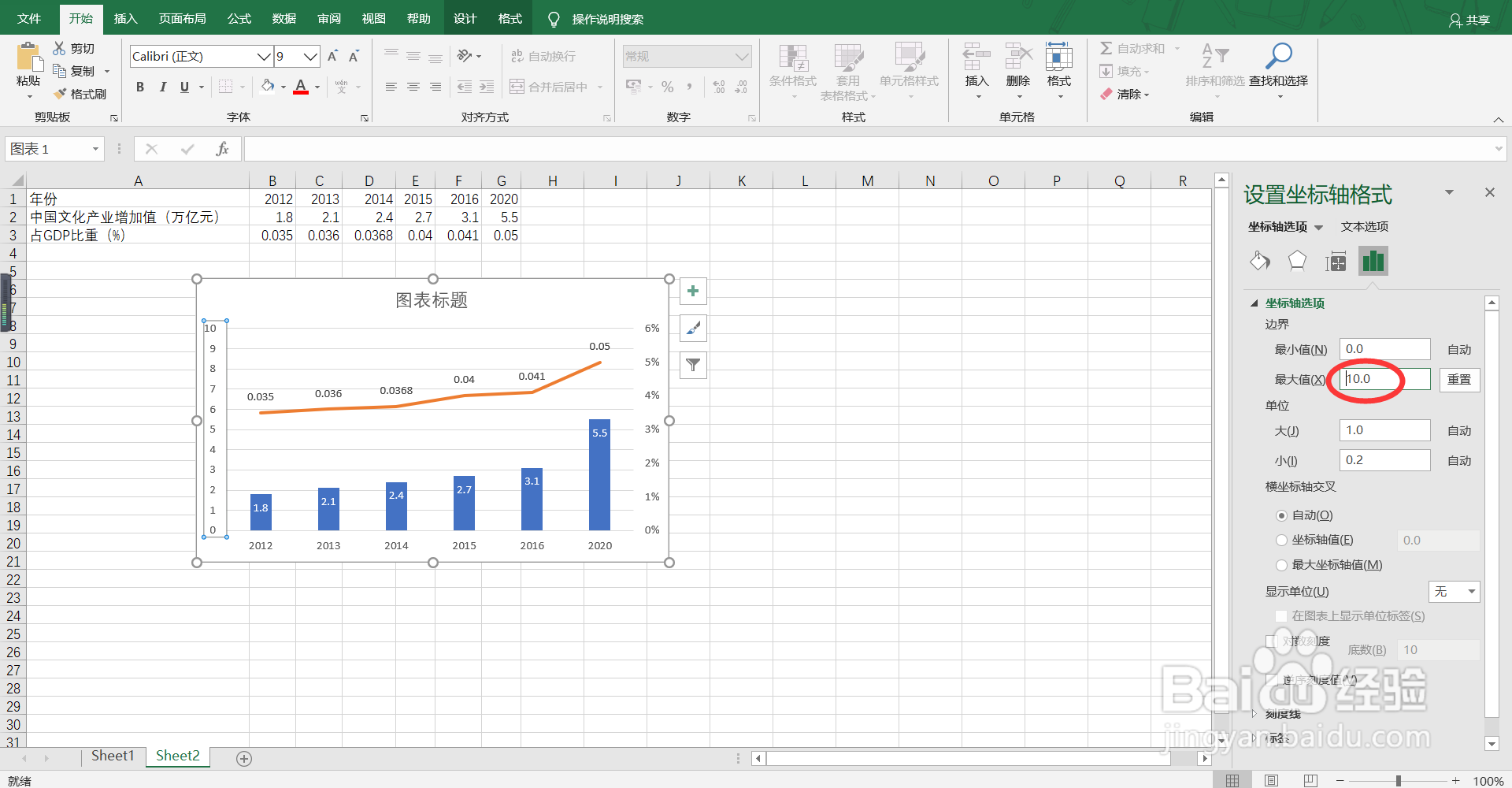
Task: Toggle italic formatting
Action: (x=162, y=87)
